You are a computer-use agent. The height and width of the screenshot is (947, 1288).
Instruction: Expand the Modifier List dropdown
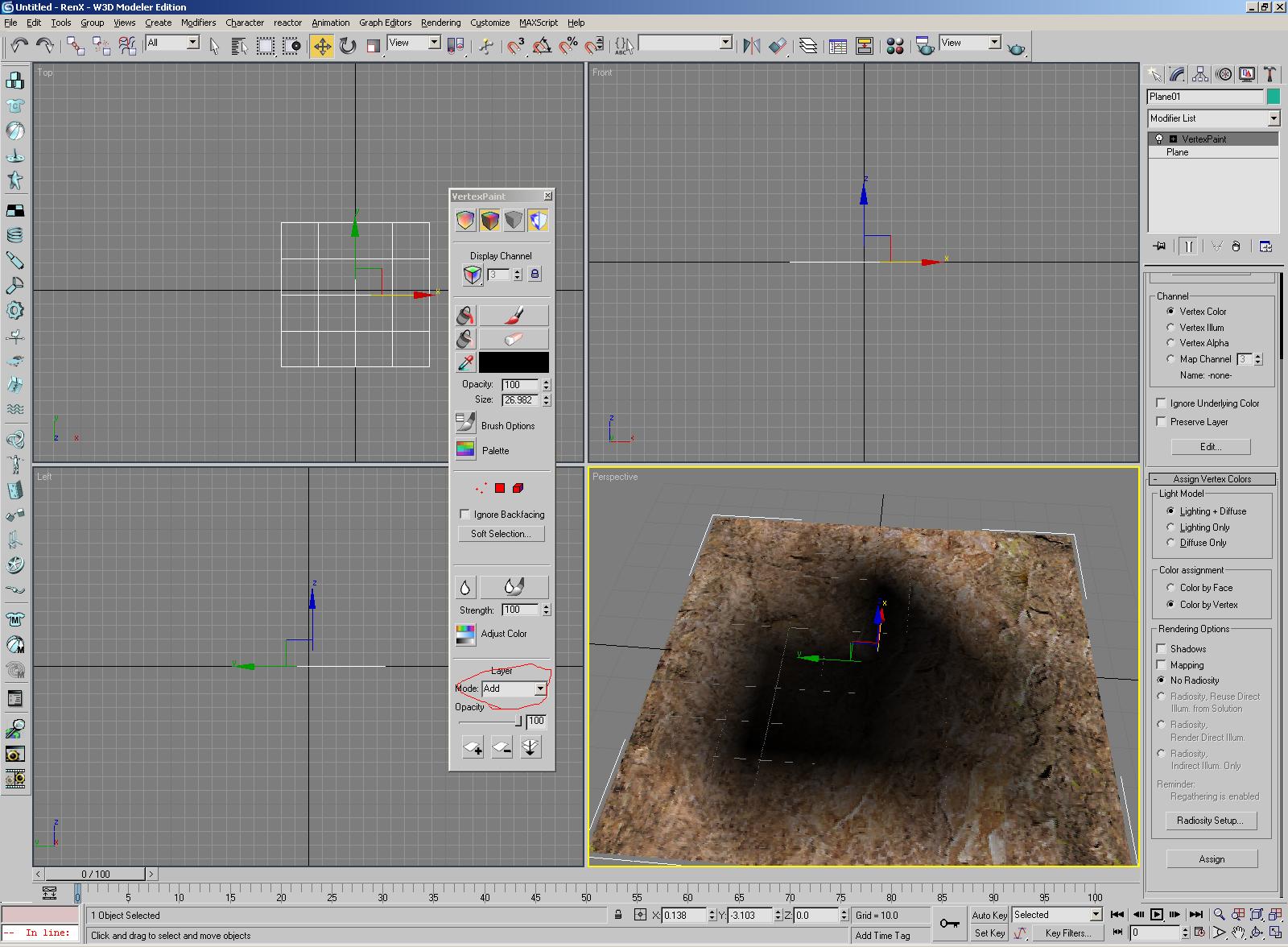[1274, 118]
